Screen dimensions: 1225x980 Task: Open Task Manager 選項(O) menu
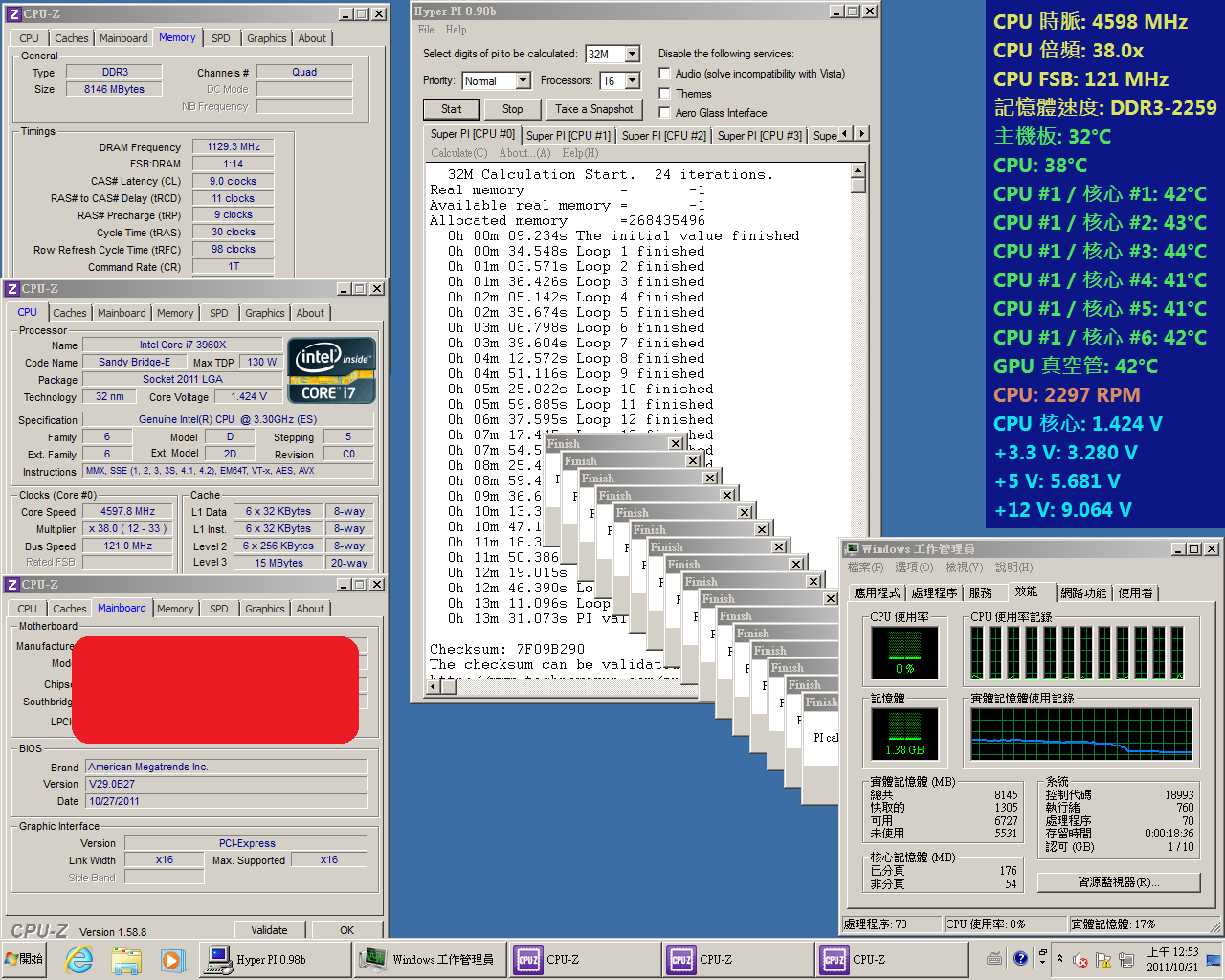tap(914, 568)
